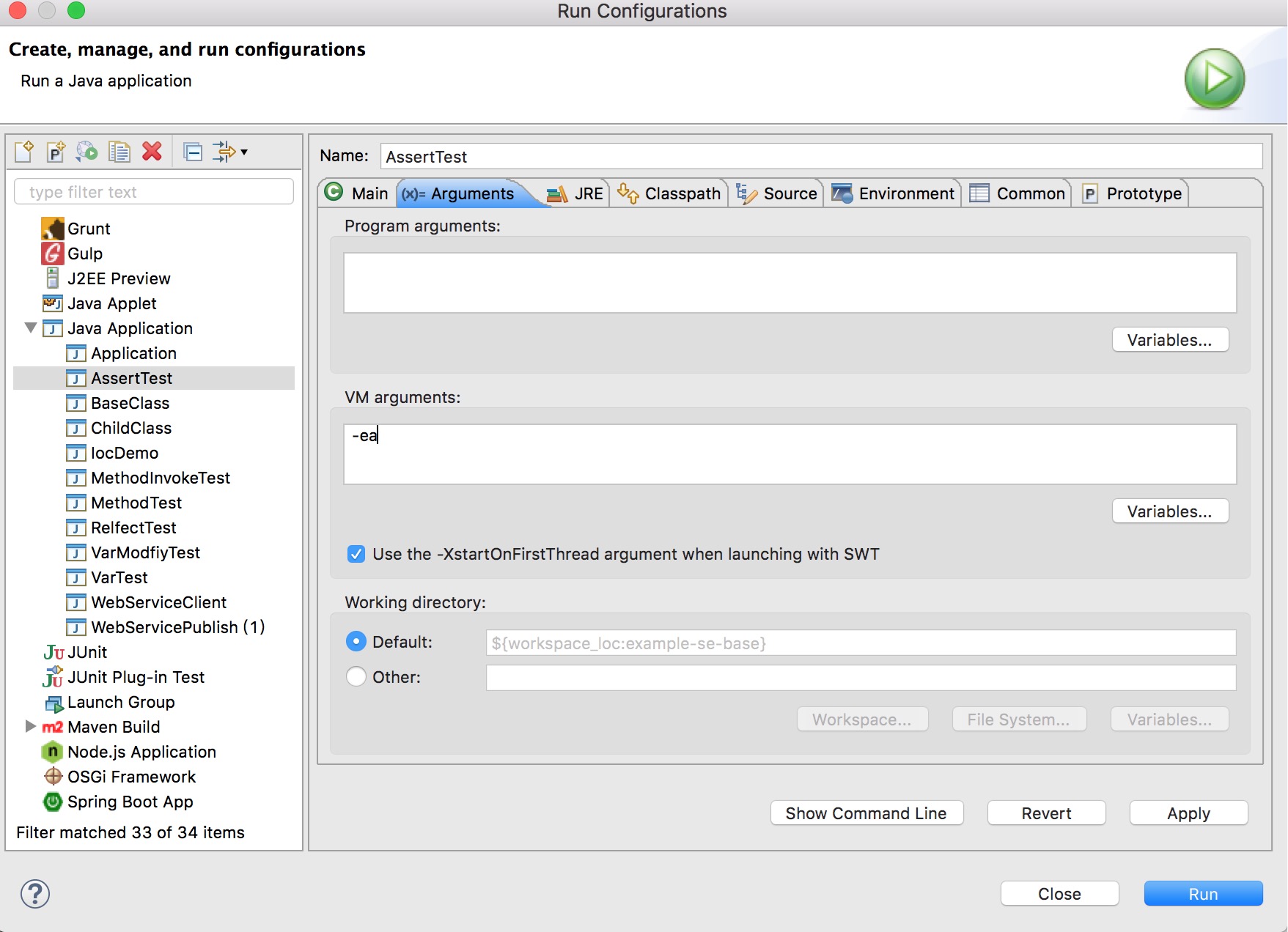This screenshot has height=932, width=1288.
Task: Switch to the Prototype tab
Action: pyautogui.click(x=1132, y=193)
